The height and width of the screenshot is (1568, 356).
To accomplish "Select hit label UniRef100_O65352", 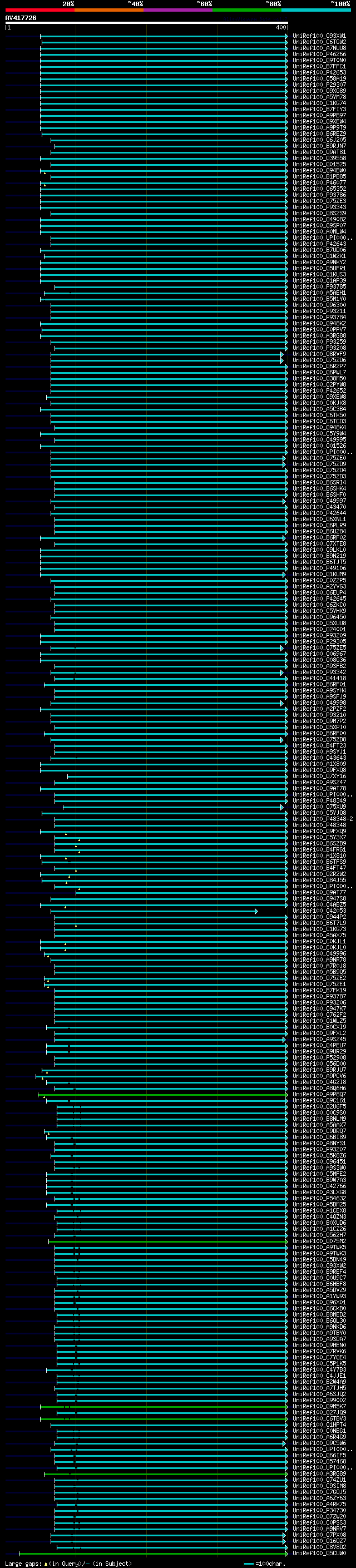I will [x=319, y=189].
